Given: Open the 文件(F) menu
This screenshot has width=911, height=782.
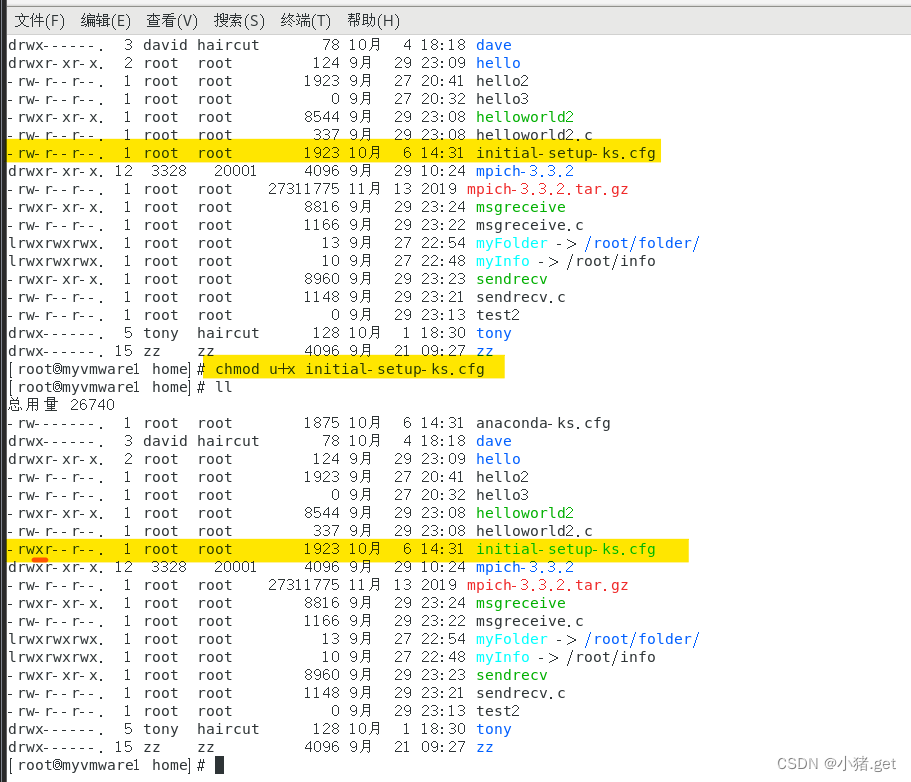Looking at the screenshot, I should [x=38, y=20].
